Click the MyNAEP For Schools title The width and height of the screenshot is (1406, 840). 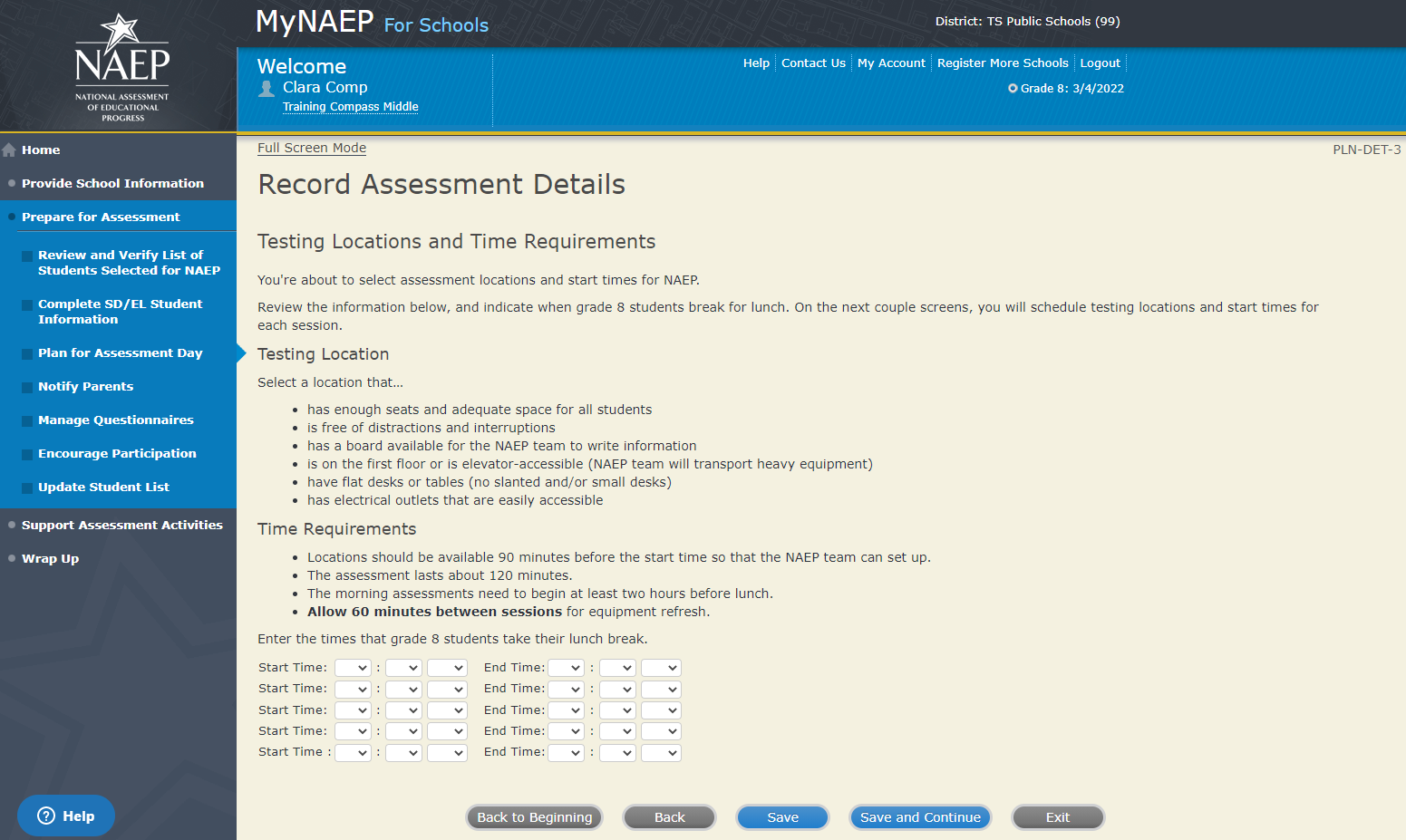[372, 22]
